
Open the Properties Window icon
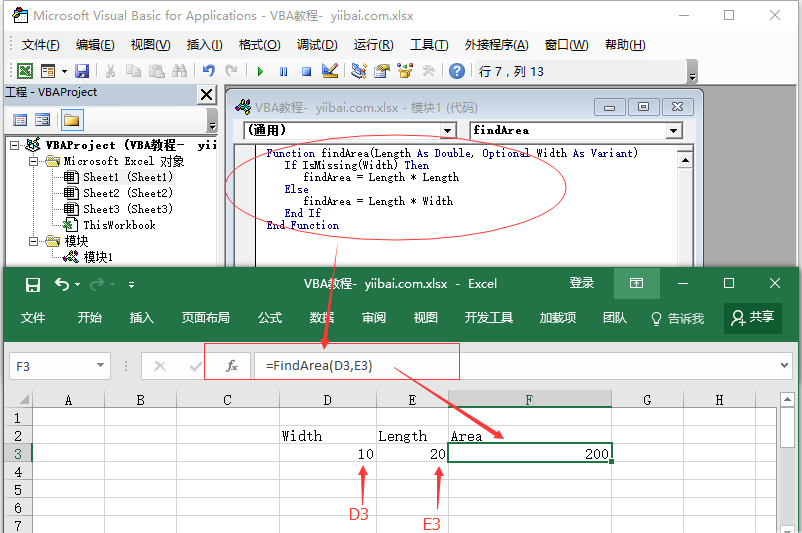[x=382, y=71]
